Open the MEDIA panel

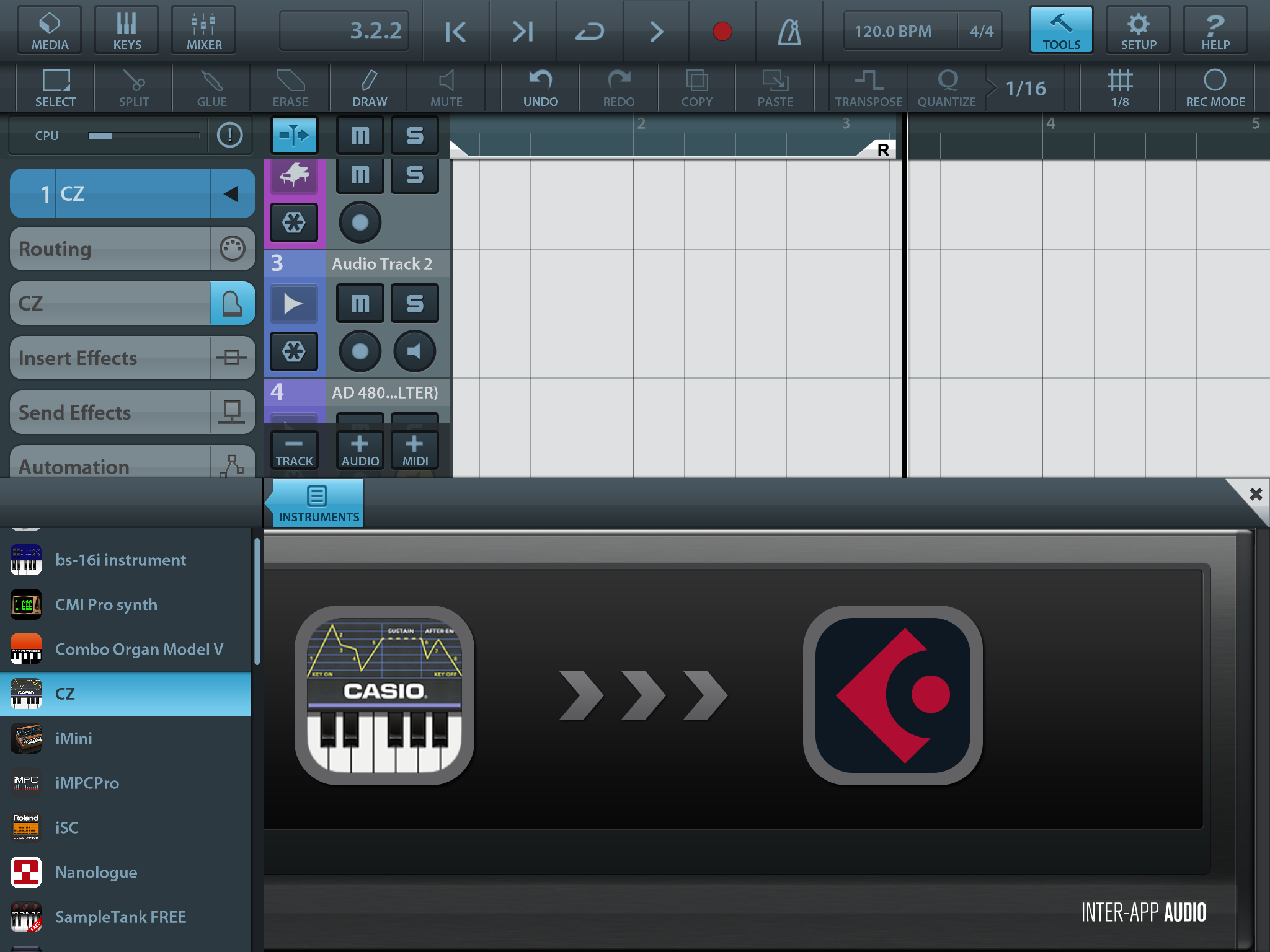click(50, 30)
